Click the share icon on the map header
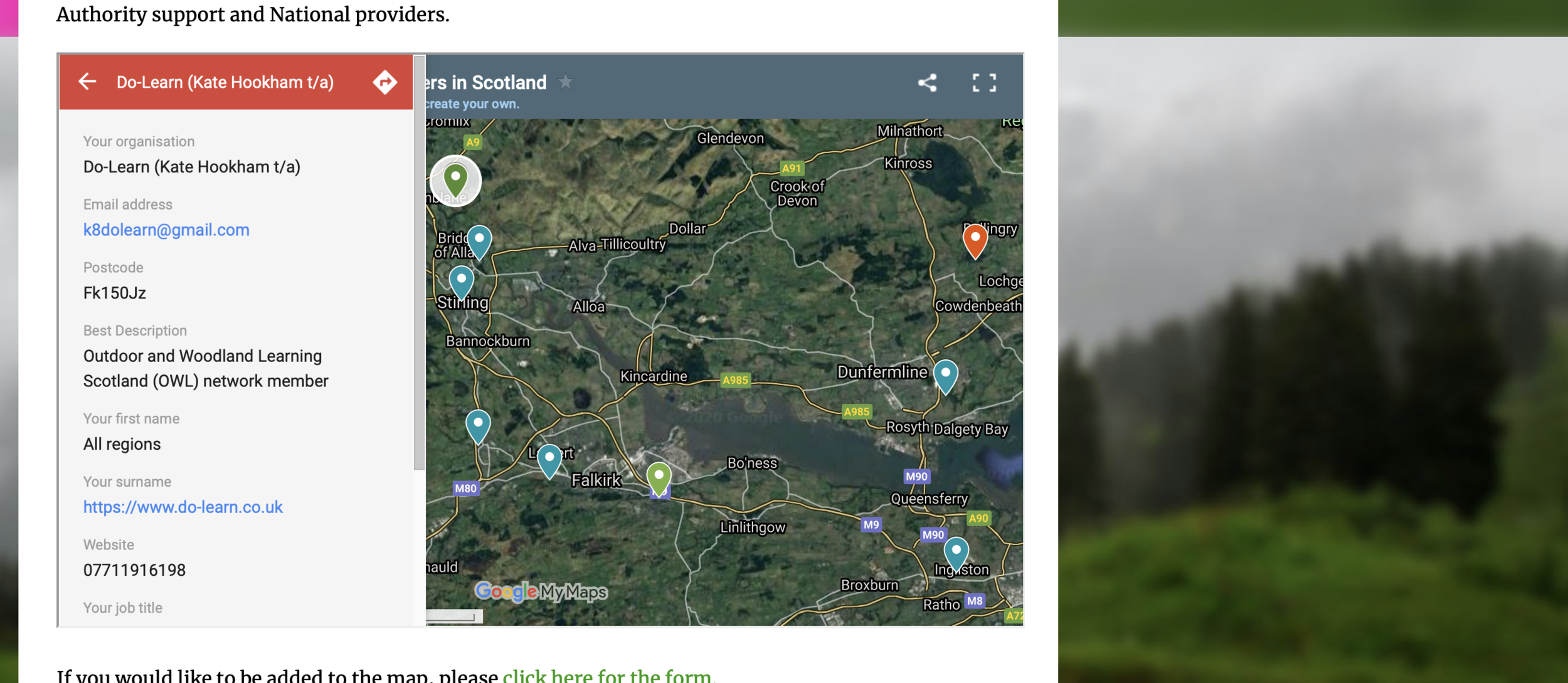Viewport: 1568px width, 683px height. point(927,83)
